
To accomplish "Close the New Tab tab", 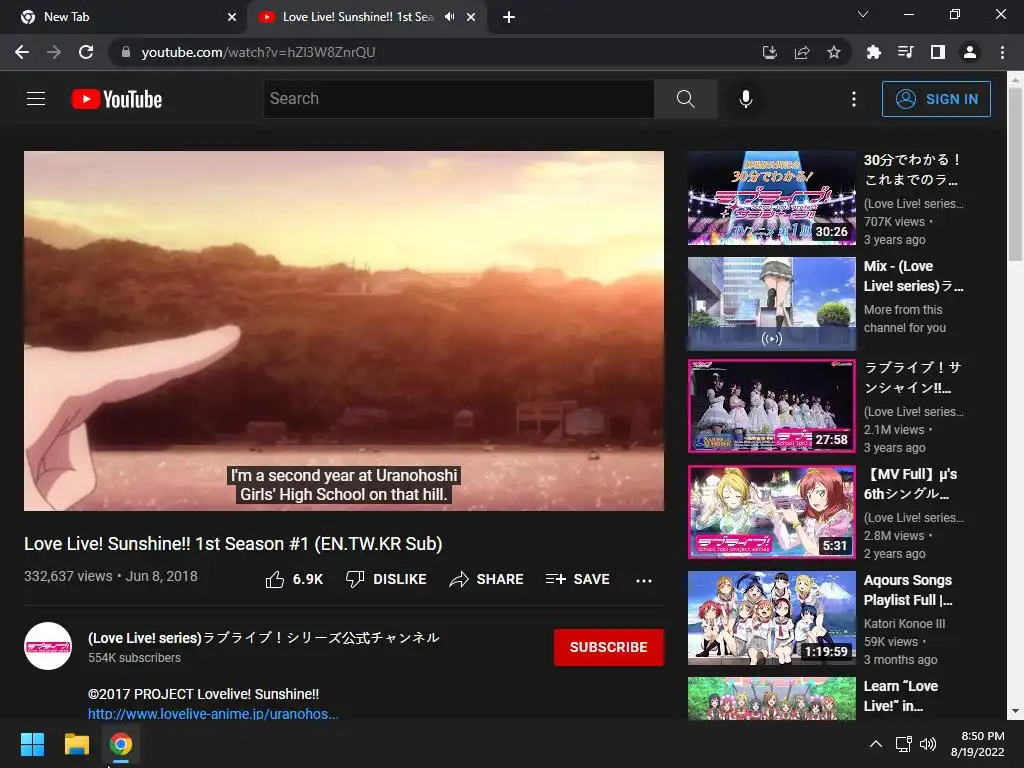I will (232, 17).
